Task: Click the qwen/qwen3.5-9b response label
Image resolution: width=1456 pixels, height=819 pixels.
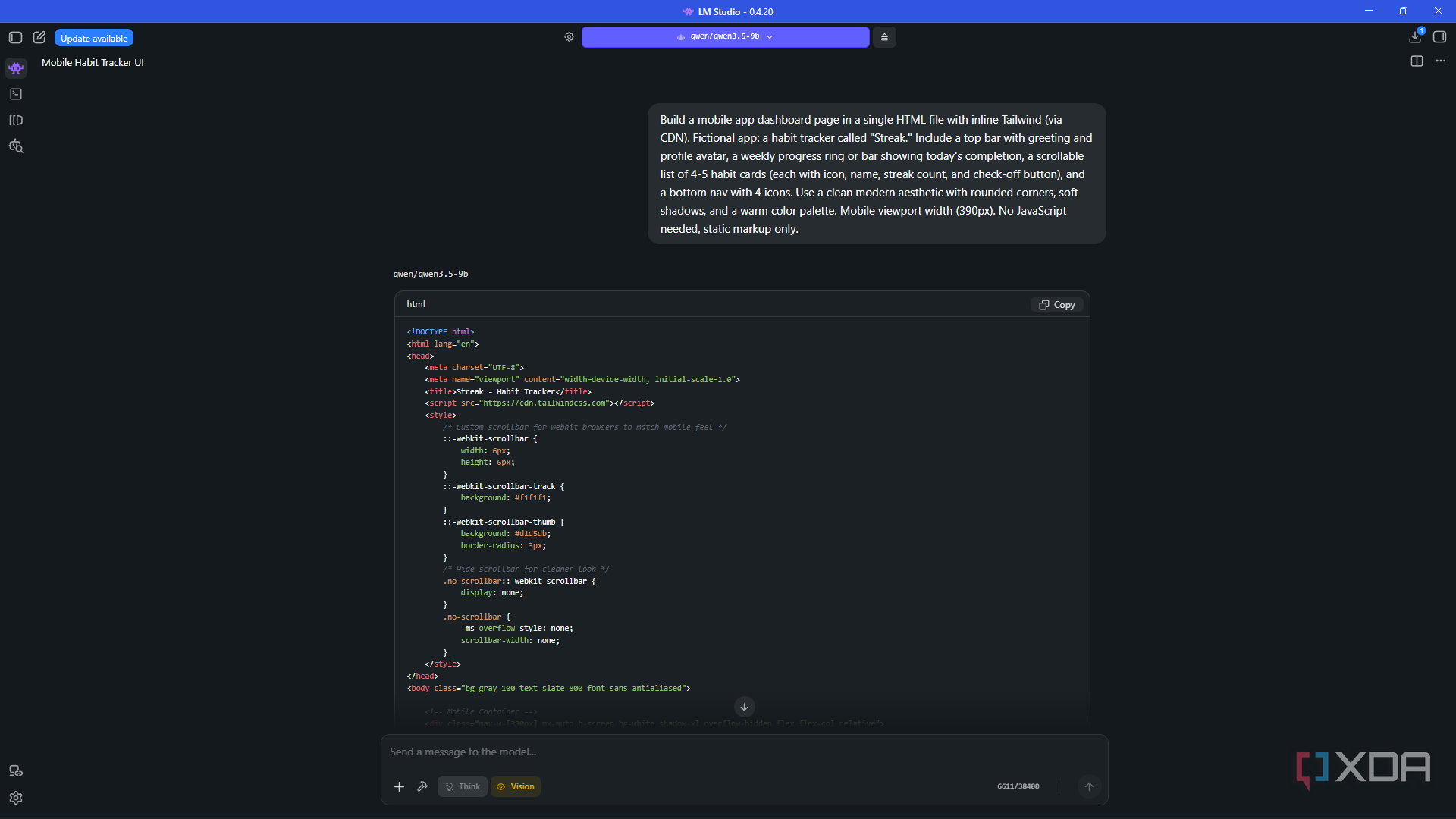Action: [431, 274]
